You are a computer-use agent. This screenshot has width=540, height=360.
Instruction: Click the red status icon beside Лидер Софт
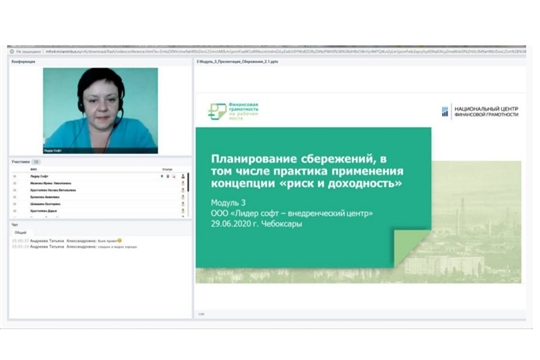tap(174, 176)
